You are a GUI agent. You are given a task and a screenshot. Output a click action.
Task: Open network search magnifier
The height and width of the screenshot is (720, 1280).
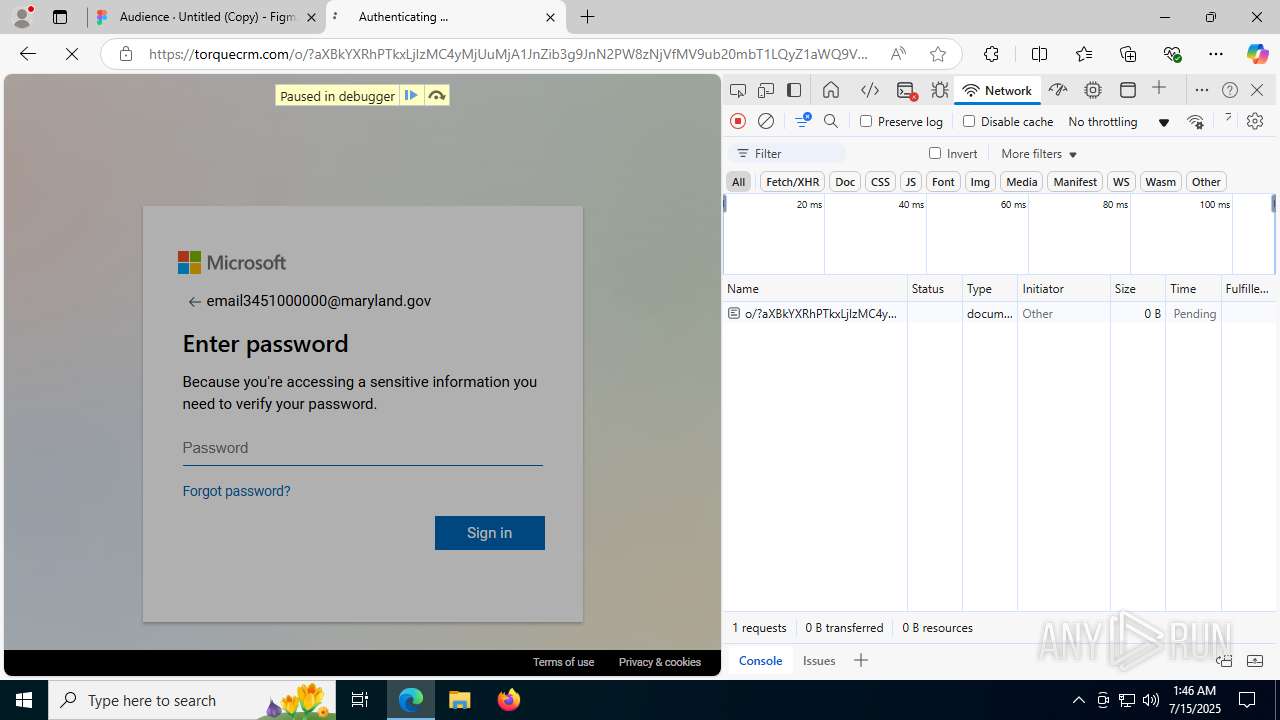coord(831,121)
